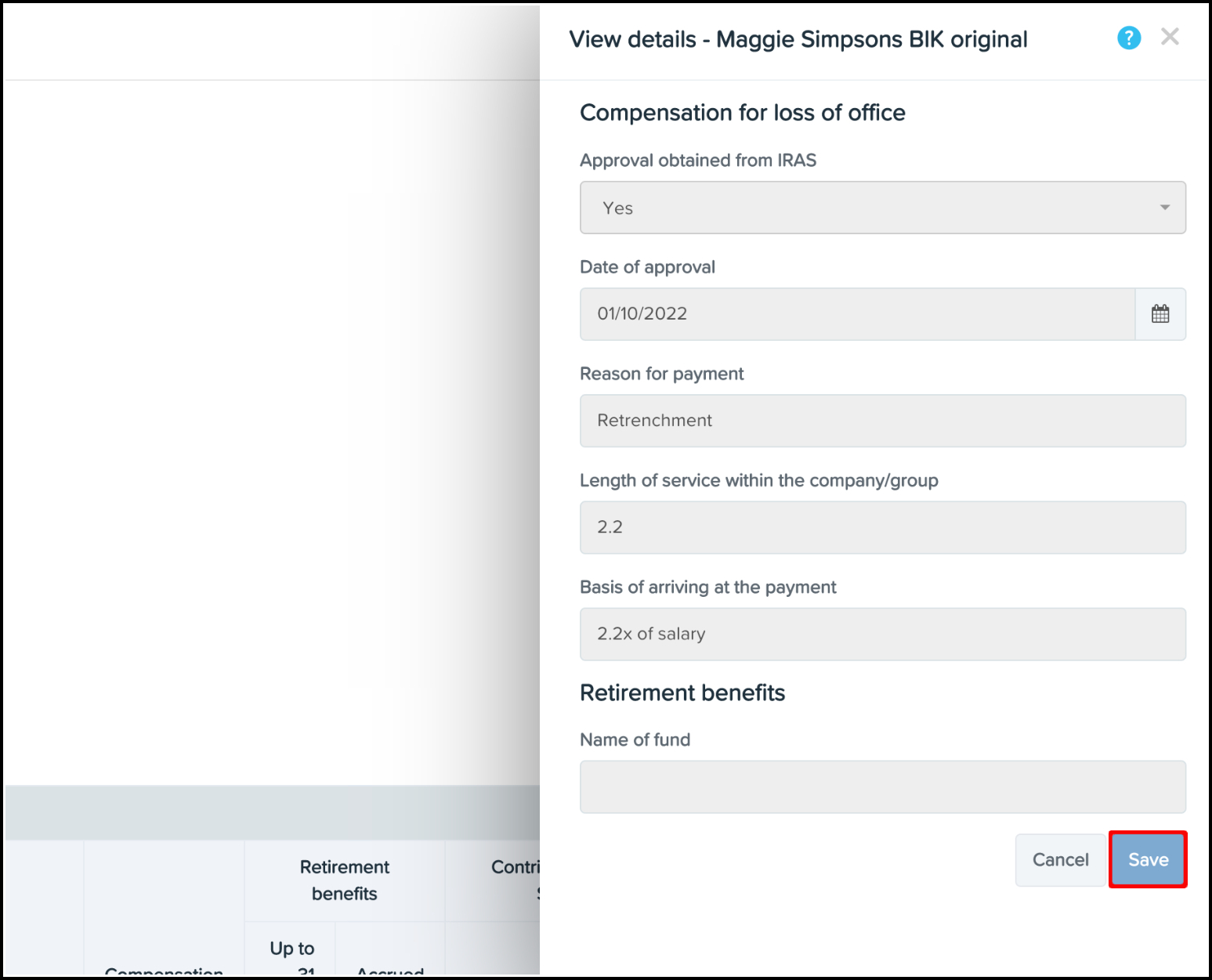Click the Retirement benefits section heading in panel

click(x=682, y=693)
